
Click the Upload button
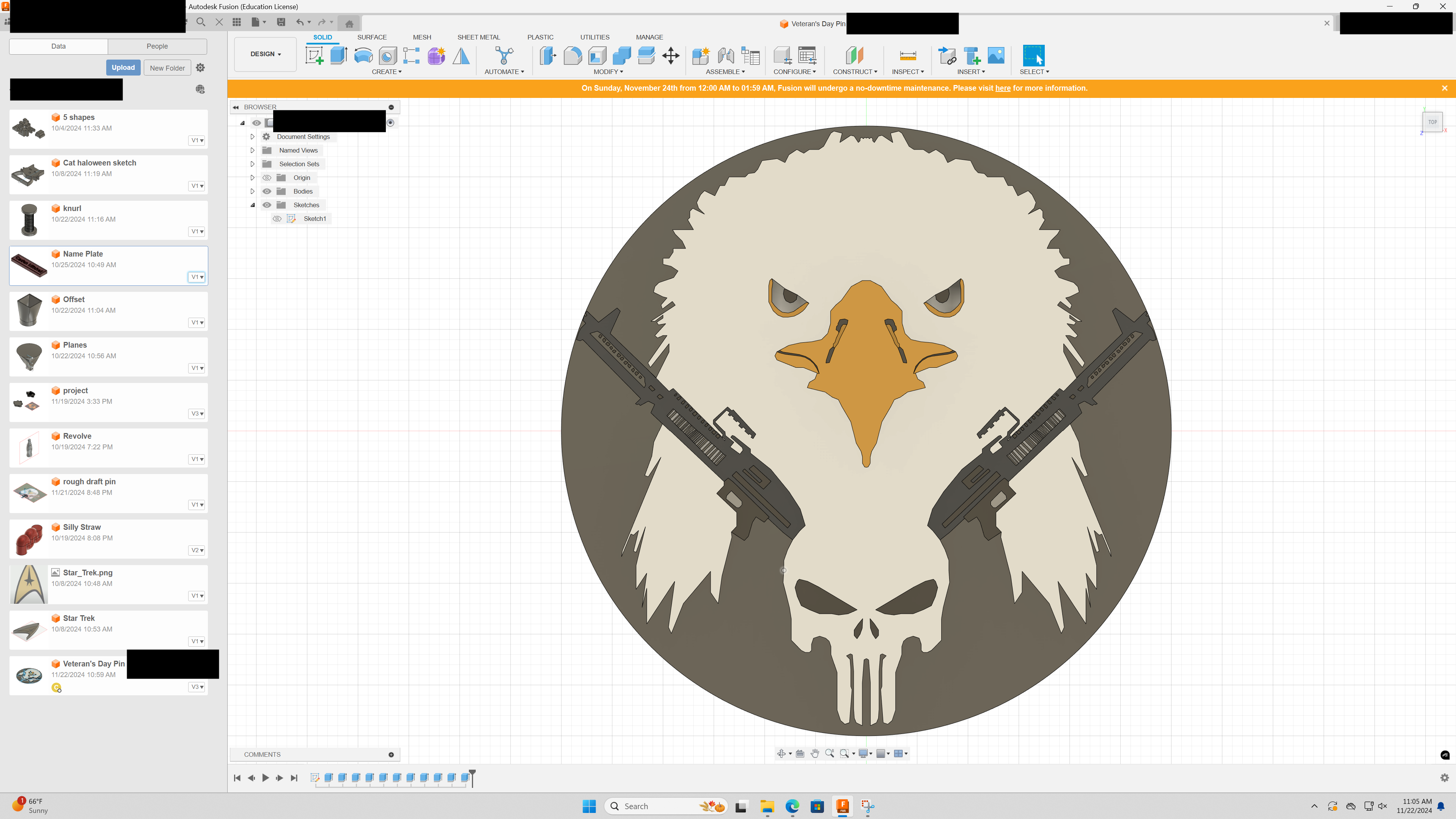click(123, 67)
